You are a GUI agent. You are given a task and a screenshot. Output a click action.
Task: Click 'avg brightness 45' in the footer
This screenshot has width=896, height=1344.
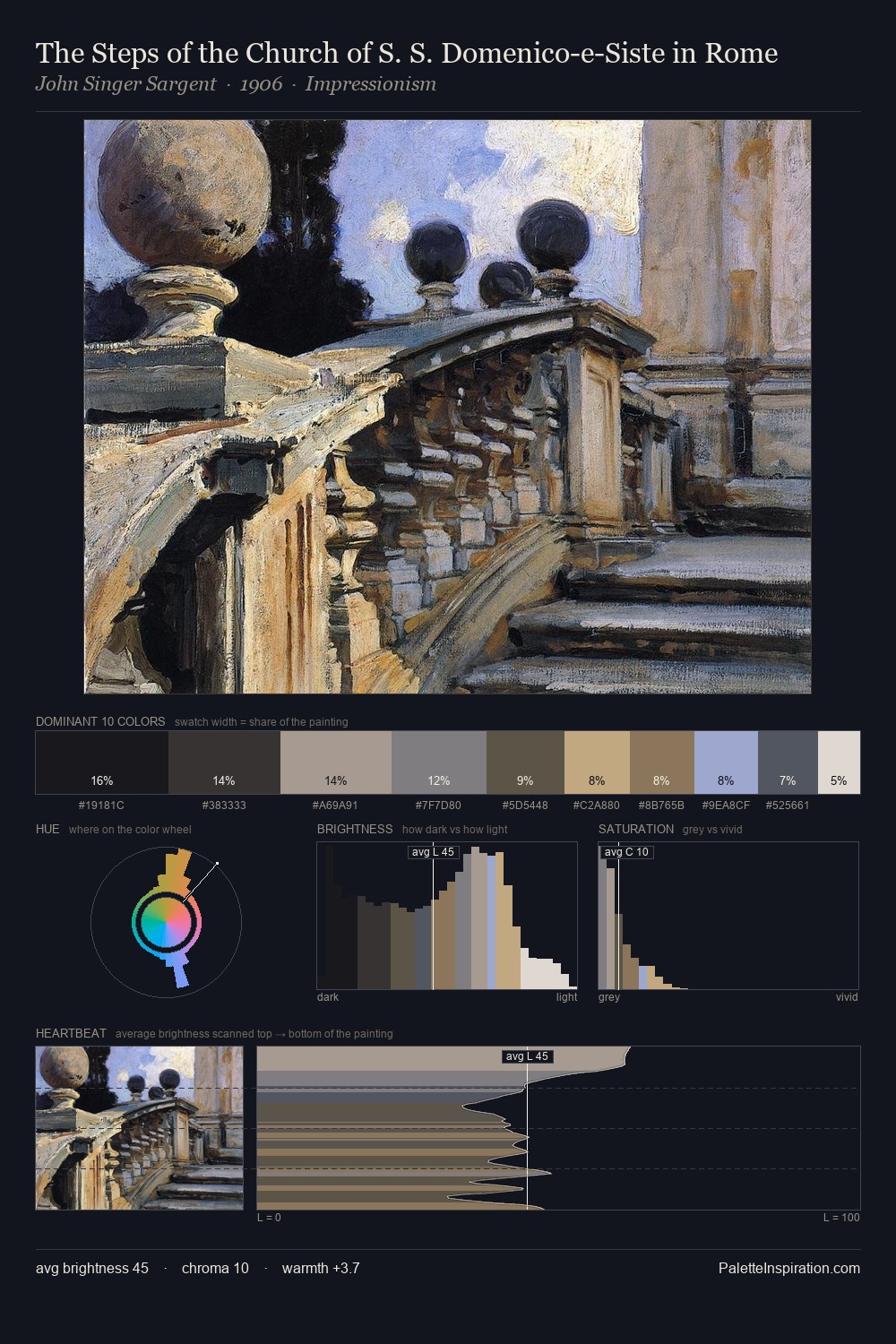click(92, 1268)
